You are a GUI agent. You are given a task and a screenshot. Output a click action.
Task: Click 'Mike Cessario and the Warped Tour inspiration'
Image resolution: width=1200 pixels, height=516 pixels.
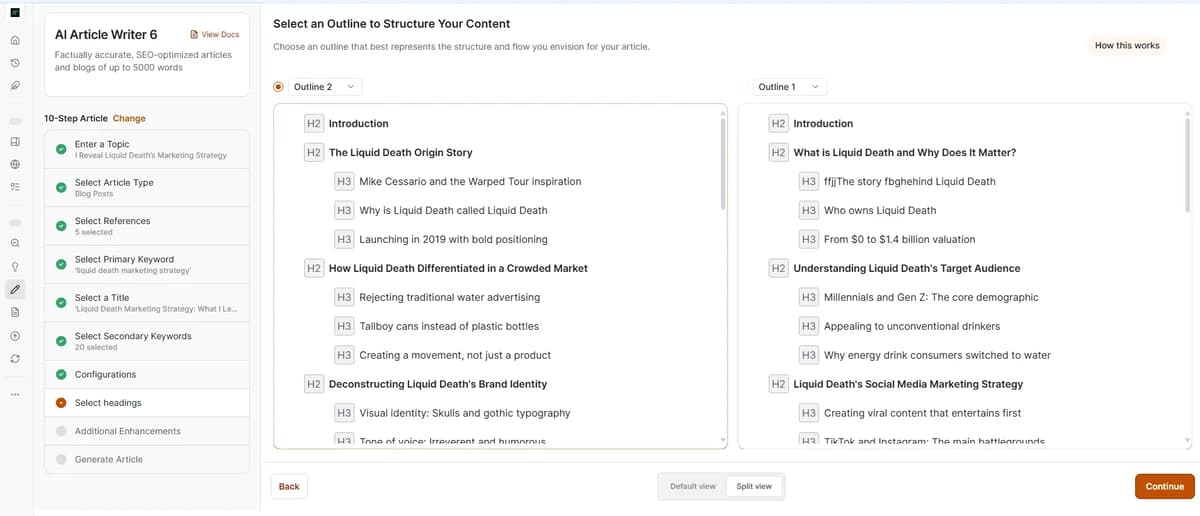click(x=470, y=182)
